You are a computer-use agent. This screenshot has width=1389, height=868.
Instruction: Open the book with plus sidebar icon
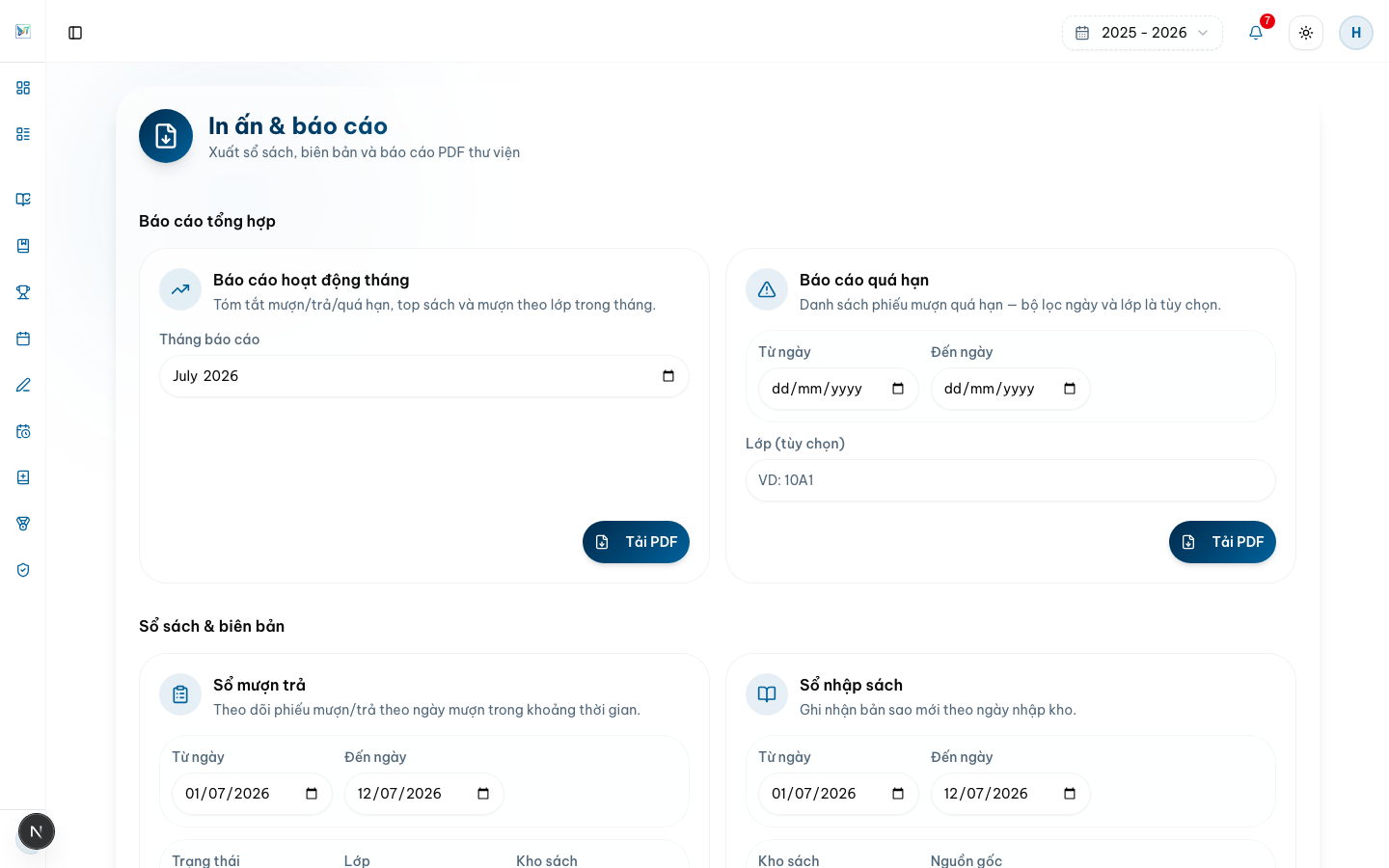(23, 477)
